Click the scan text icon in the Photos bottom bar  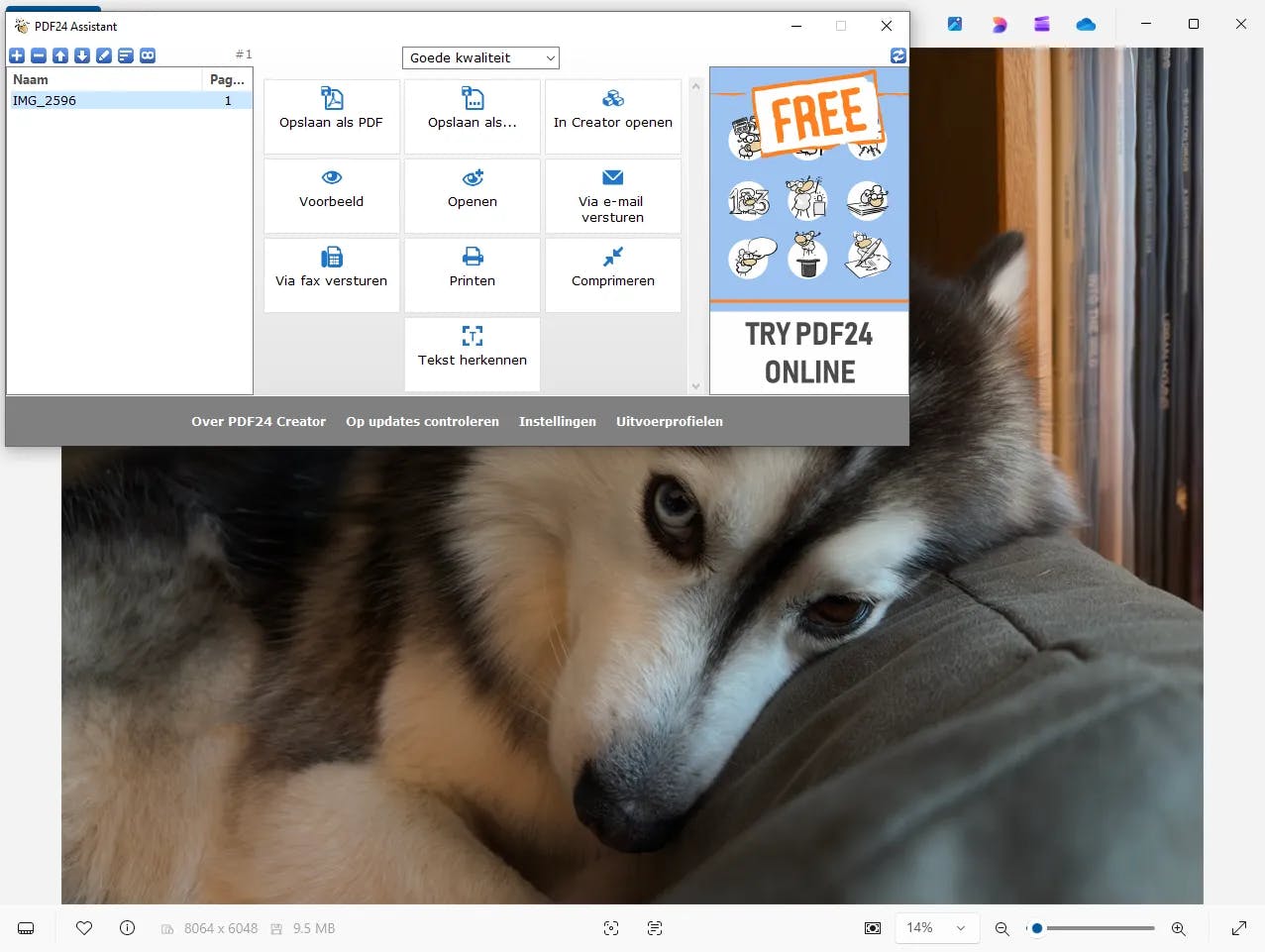coord(655,928)
